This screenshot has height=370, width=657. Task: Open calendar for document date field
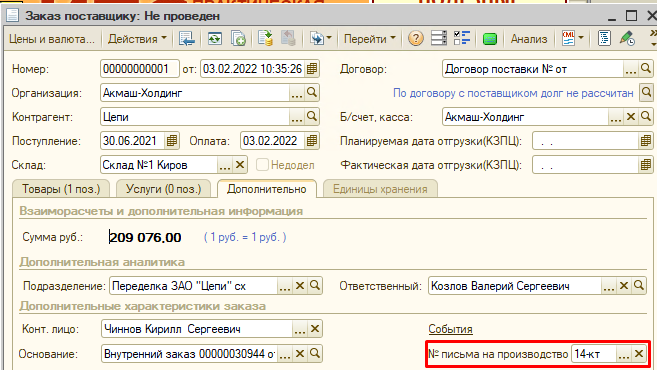coord(312,69)
